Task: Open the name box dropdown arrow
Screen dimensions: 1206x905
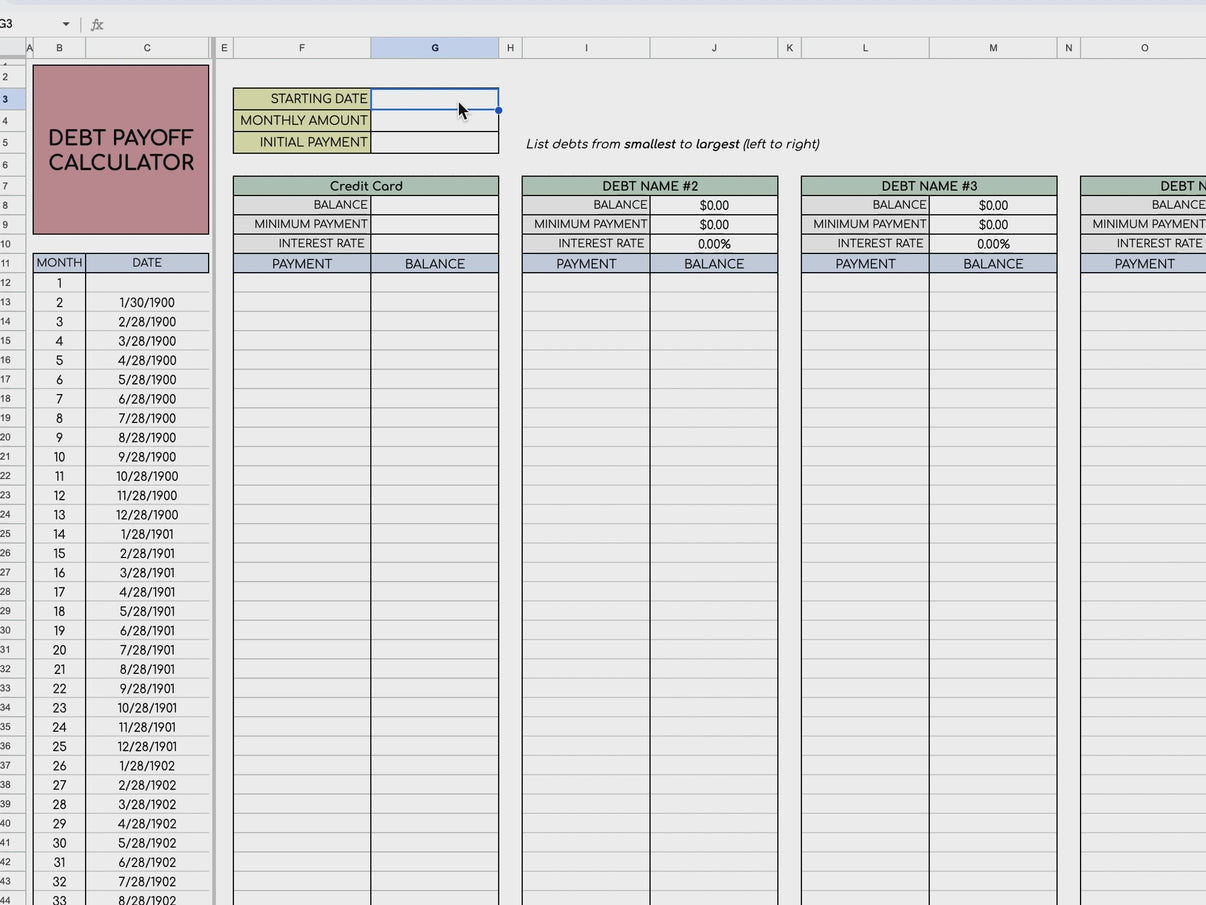Action: click(64, 24)
